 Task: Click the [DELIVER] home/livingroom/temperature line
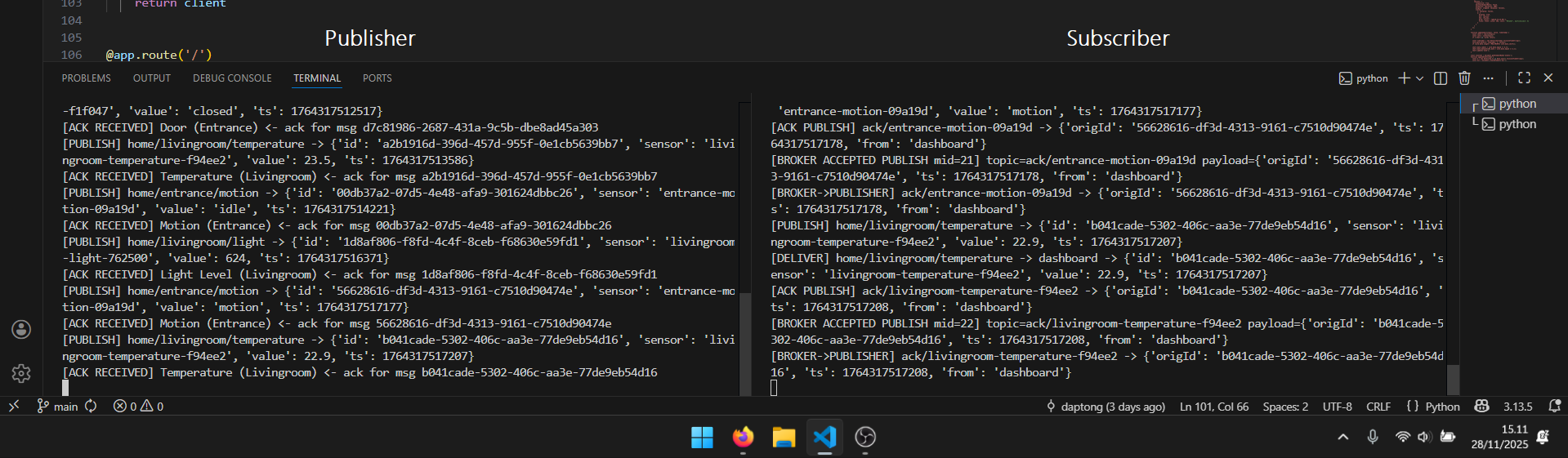pos(1107,266)
